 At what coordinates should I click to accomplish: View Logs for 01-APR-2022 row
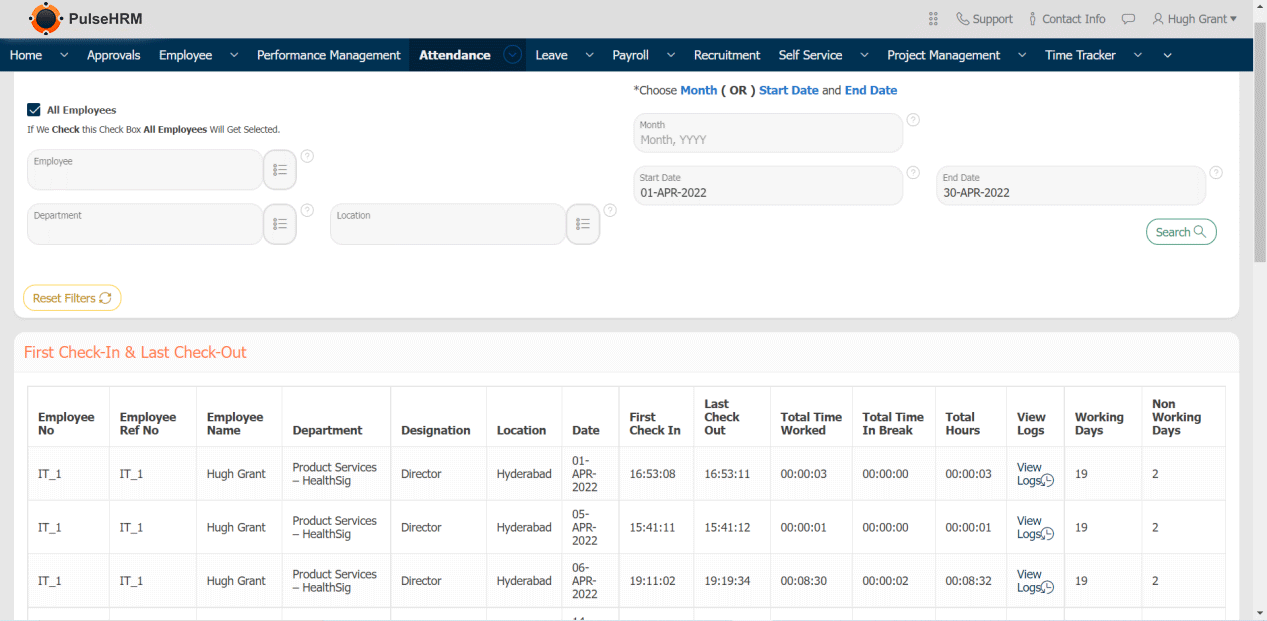1034,474
